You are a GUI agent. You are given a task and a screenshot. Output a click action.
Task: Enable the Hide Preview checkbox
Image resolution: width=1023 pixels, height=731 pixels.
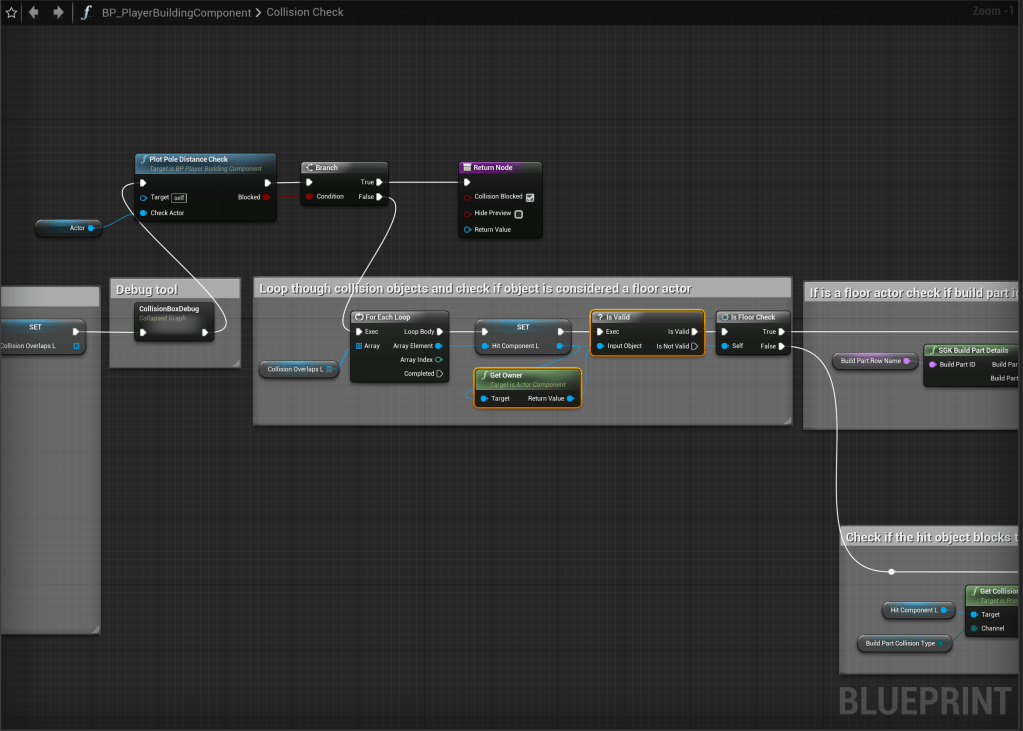pyautogui.click(x=518, y=214)
